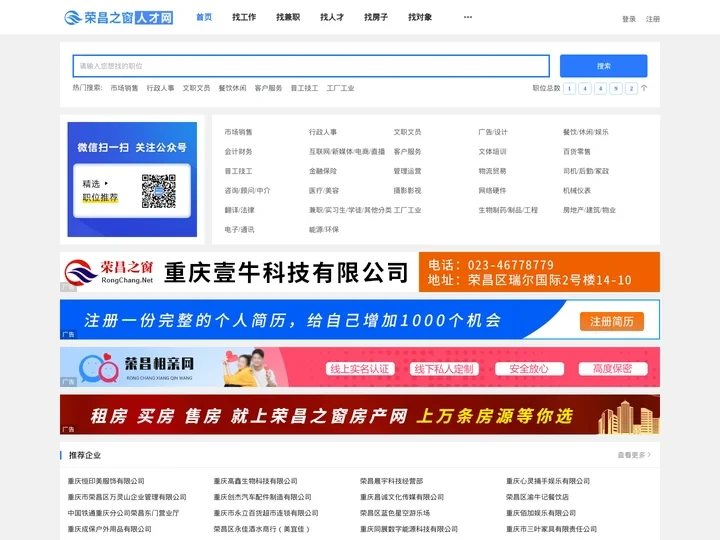Open 房地产/建筑/物业 job category

(589, 210)
